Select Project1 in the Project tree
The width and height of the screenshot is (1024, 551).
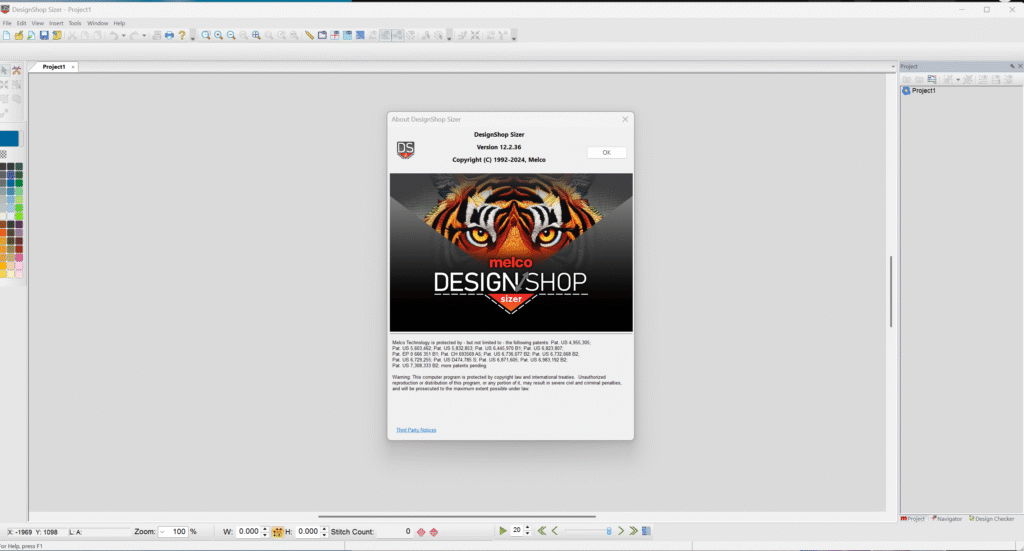click(x=923, y=91)
